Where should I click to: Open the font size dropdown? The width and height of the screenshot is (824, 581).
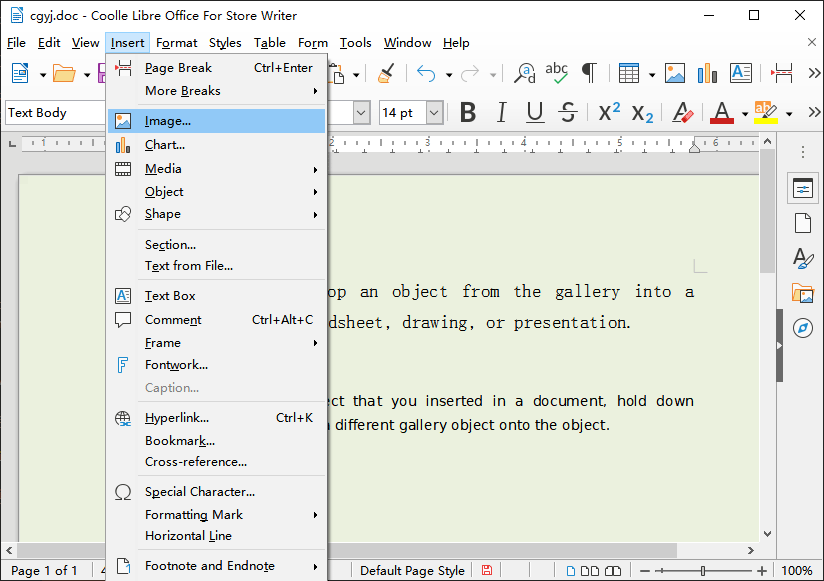[x=433, y=113]
